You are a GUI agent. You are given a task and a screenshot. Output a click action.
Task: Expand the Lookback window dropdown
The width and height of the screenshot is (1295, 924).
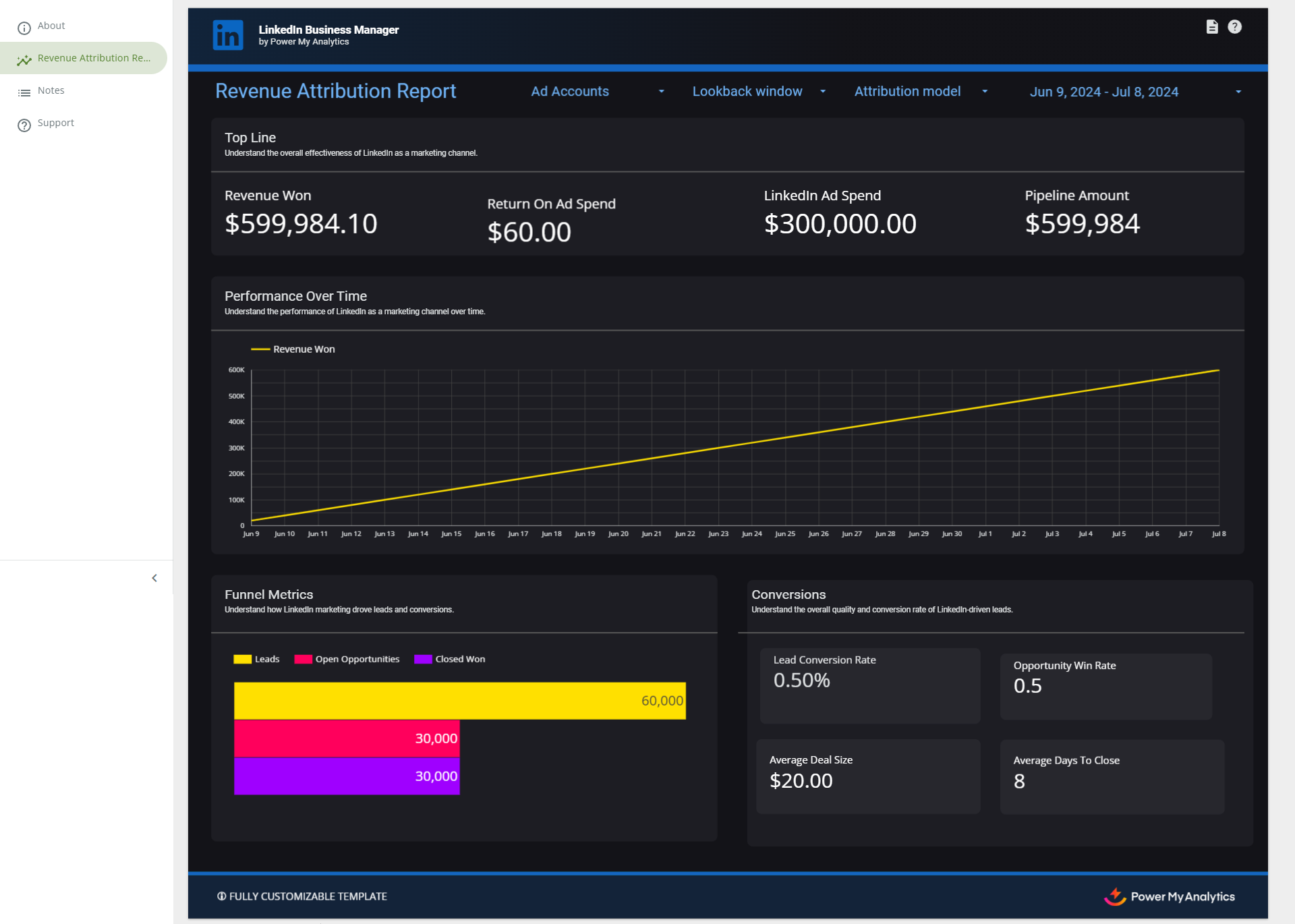759,91
